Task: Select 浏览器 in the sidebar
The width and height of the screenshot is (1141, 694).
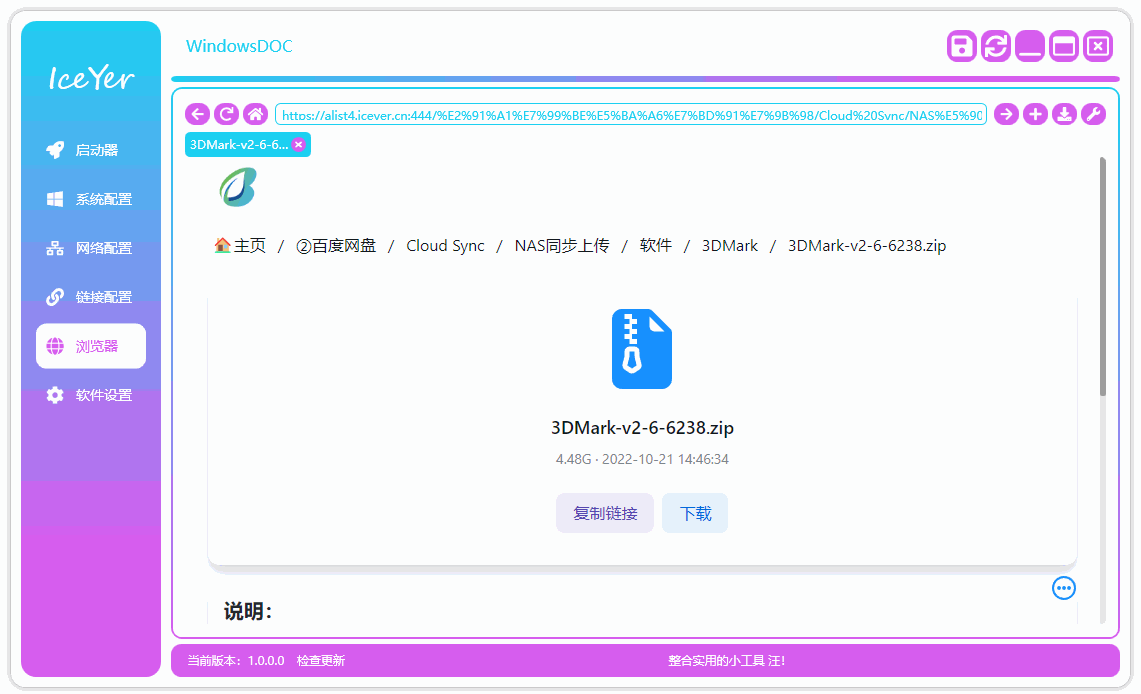Action: point(91,346)
